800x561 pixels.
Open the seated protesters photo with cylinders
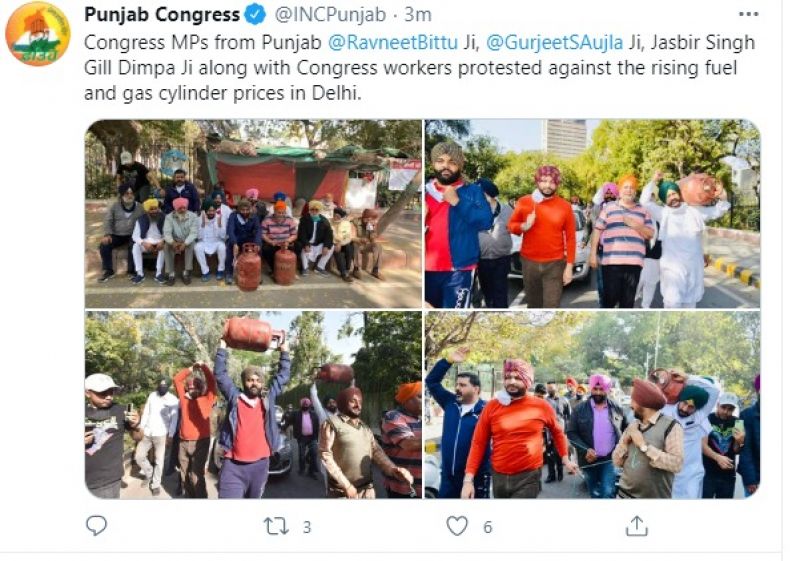(253, 214)
